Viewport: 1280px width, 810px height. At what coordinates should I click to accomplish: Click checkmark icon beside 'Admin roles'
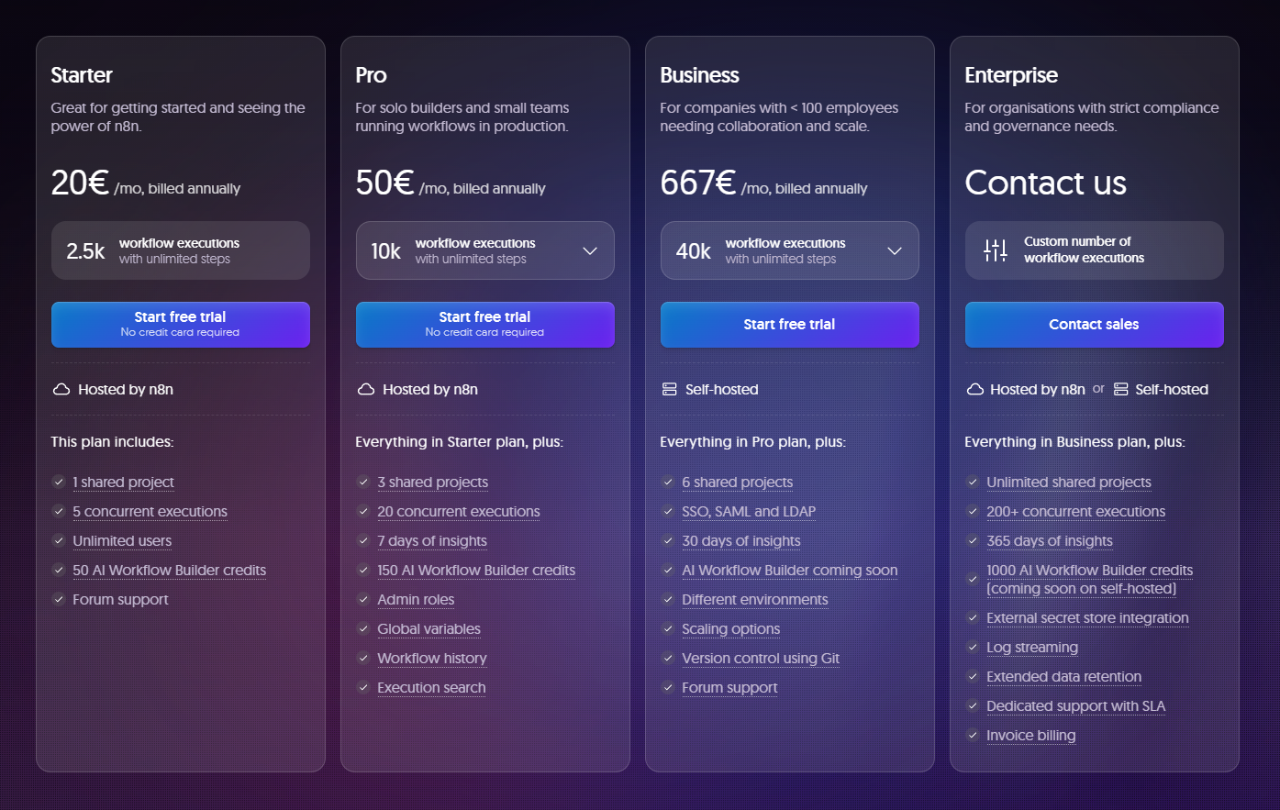[x=364, y=600]
